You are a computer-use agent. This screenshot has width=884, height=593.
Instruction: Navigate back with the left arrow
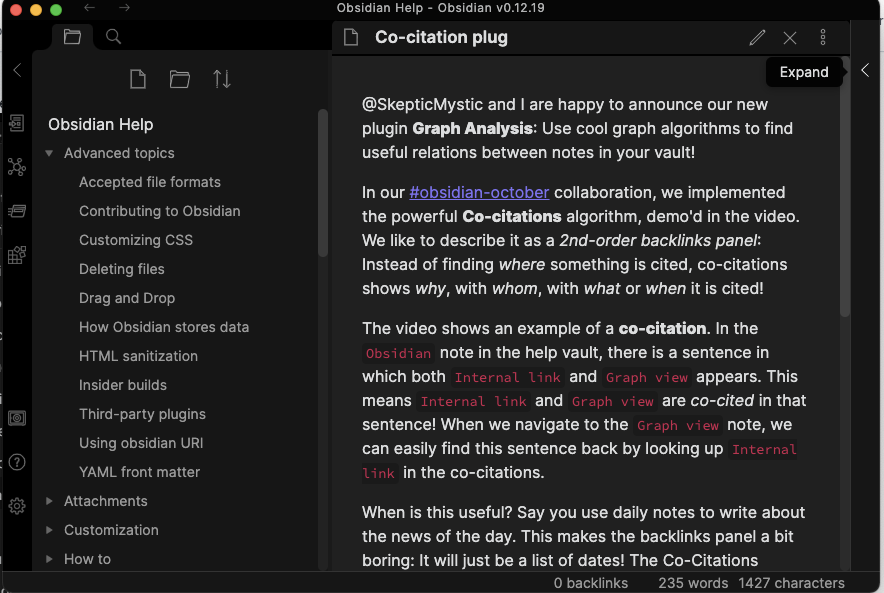pos(89,7)
